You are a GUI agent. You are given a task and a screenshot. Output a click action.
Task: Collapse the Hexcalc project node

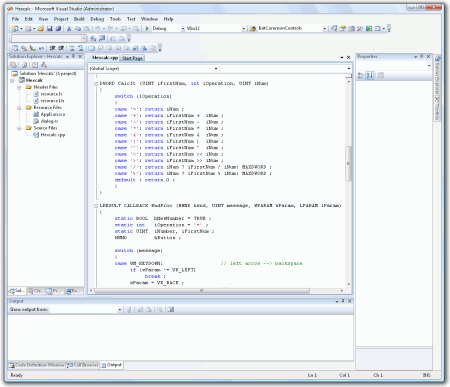[12, 80]
